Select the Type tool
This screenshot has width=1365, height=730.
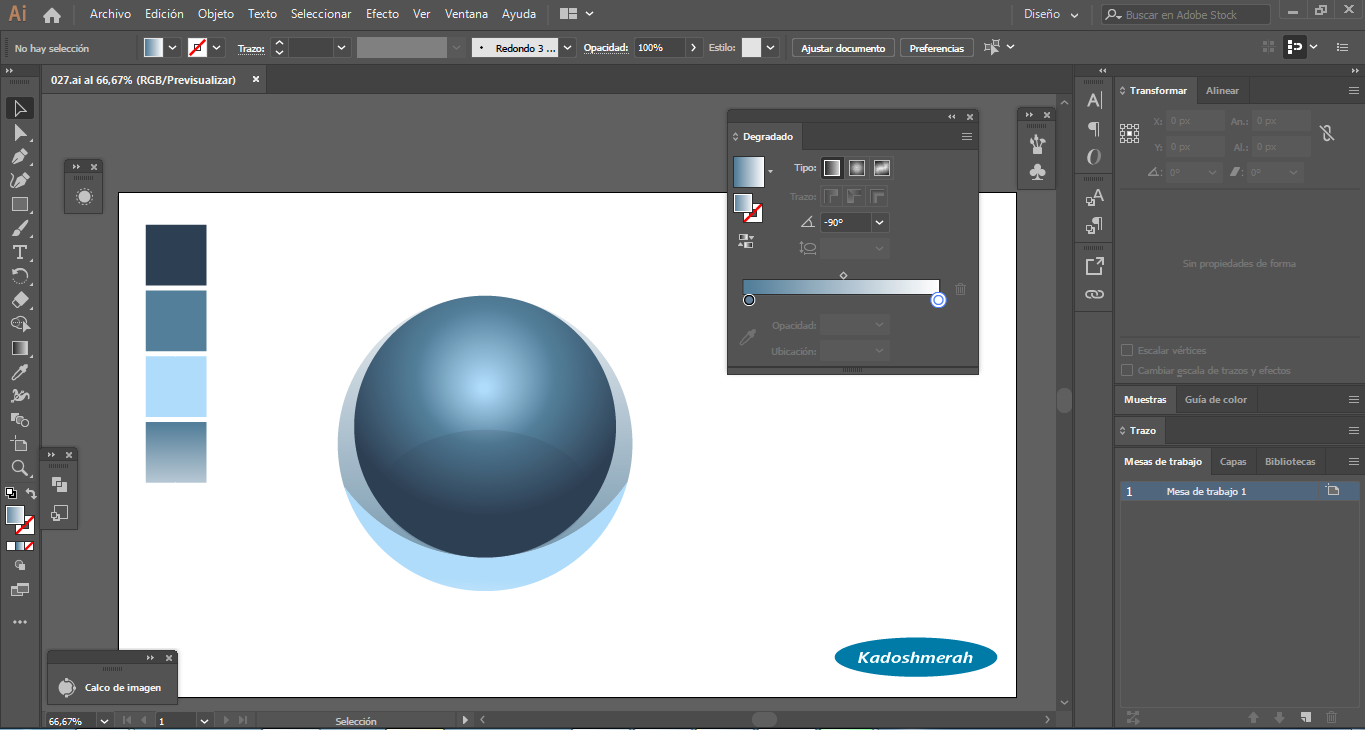click(20, 252)
